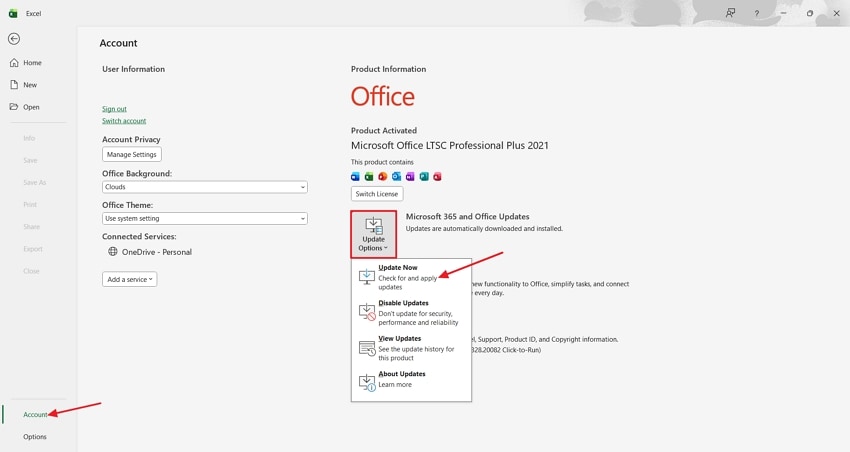
Task: Click the Sign out link
Action: click(114, 109)
